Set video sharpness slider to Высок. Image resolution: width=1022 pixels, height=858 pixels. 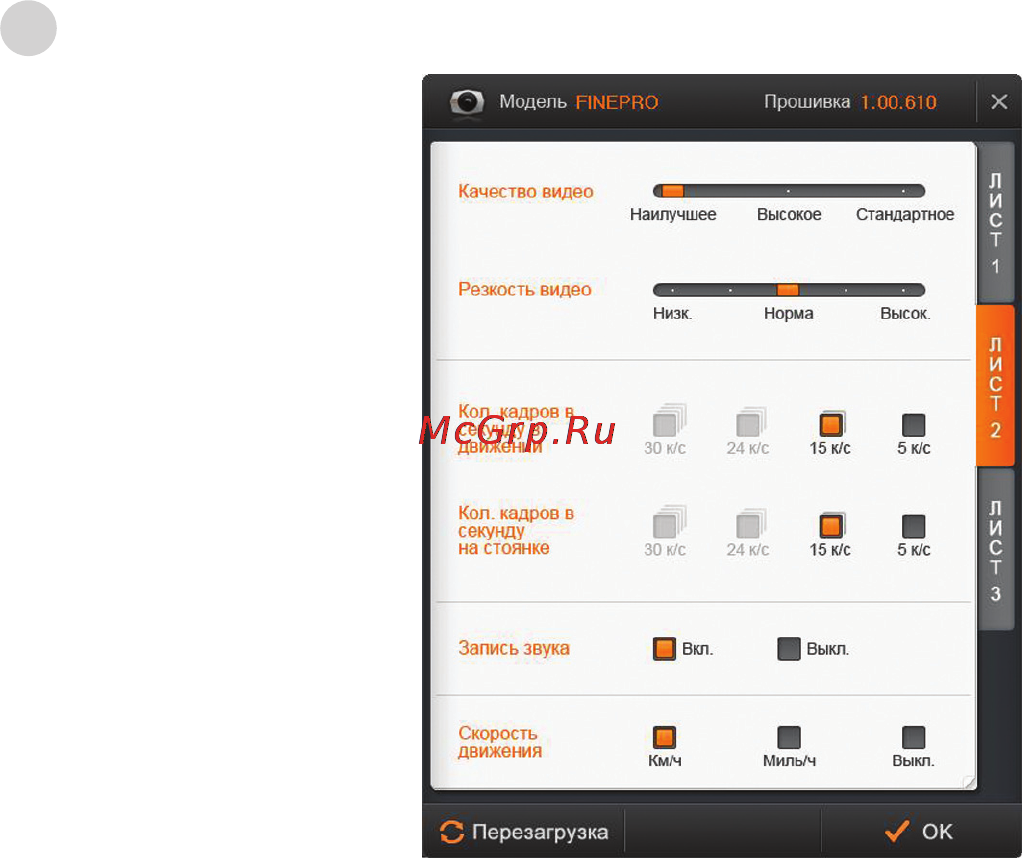click(x=903, y=290)
